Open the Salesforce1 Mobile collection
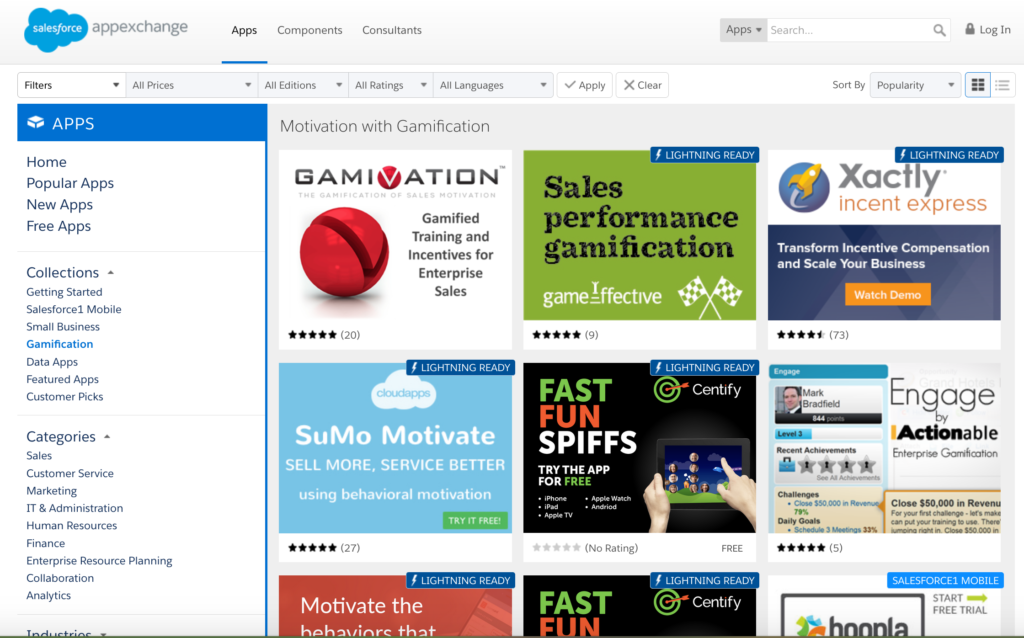Image resolution: width=1024 pixels, height=638 pixels. click(74, 310)
